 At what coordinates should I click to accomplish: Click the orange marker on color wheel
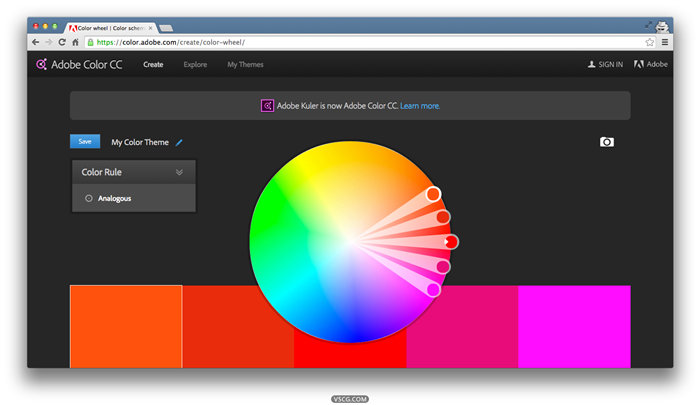pos(433,194)
